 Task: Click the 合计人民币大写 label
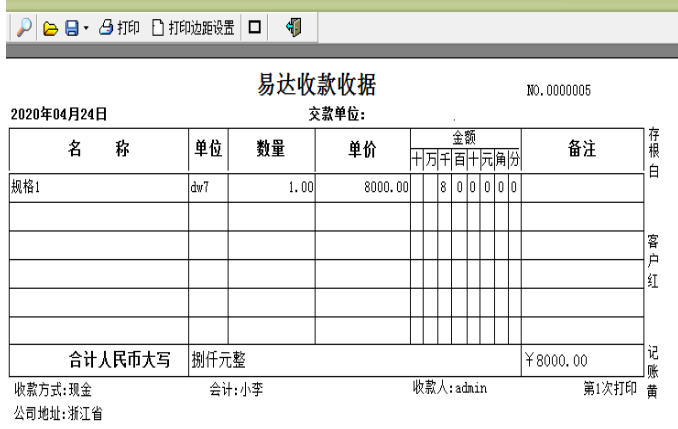coord(119,360)
